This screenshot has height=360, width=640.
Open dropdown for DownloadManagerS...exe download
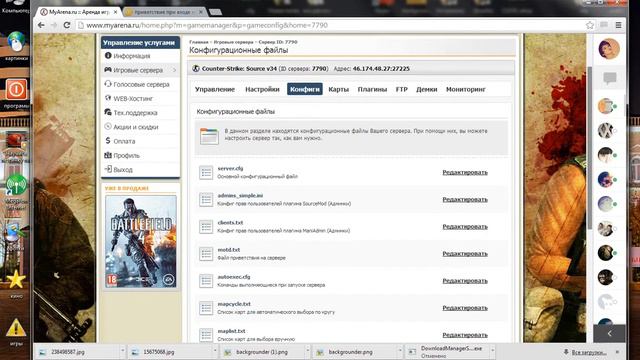492,351
